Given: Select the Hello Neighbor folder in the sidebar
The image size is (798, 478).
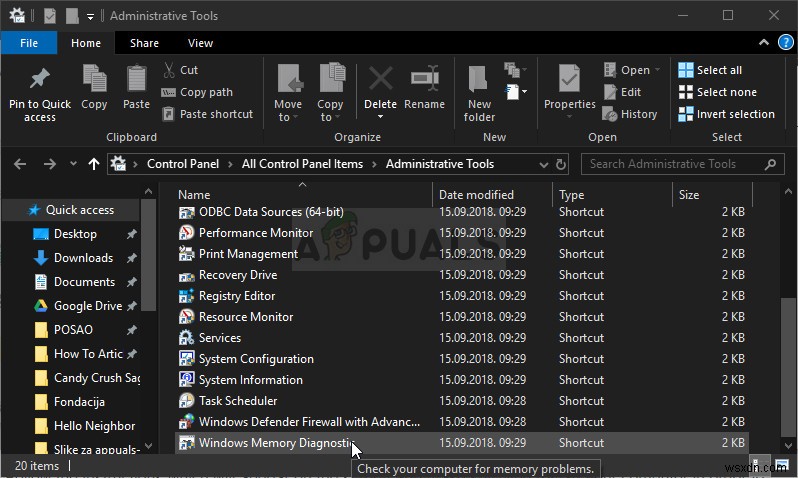Looking at the screenshot, I should [95, 426].
